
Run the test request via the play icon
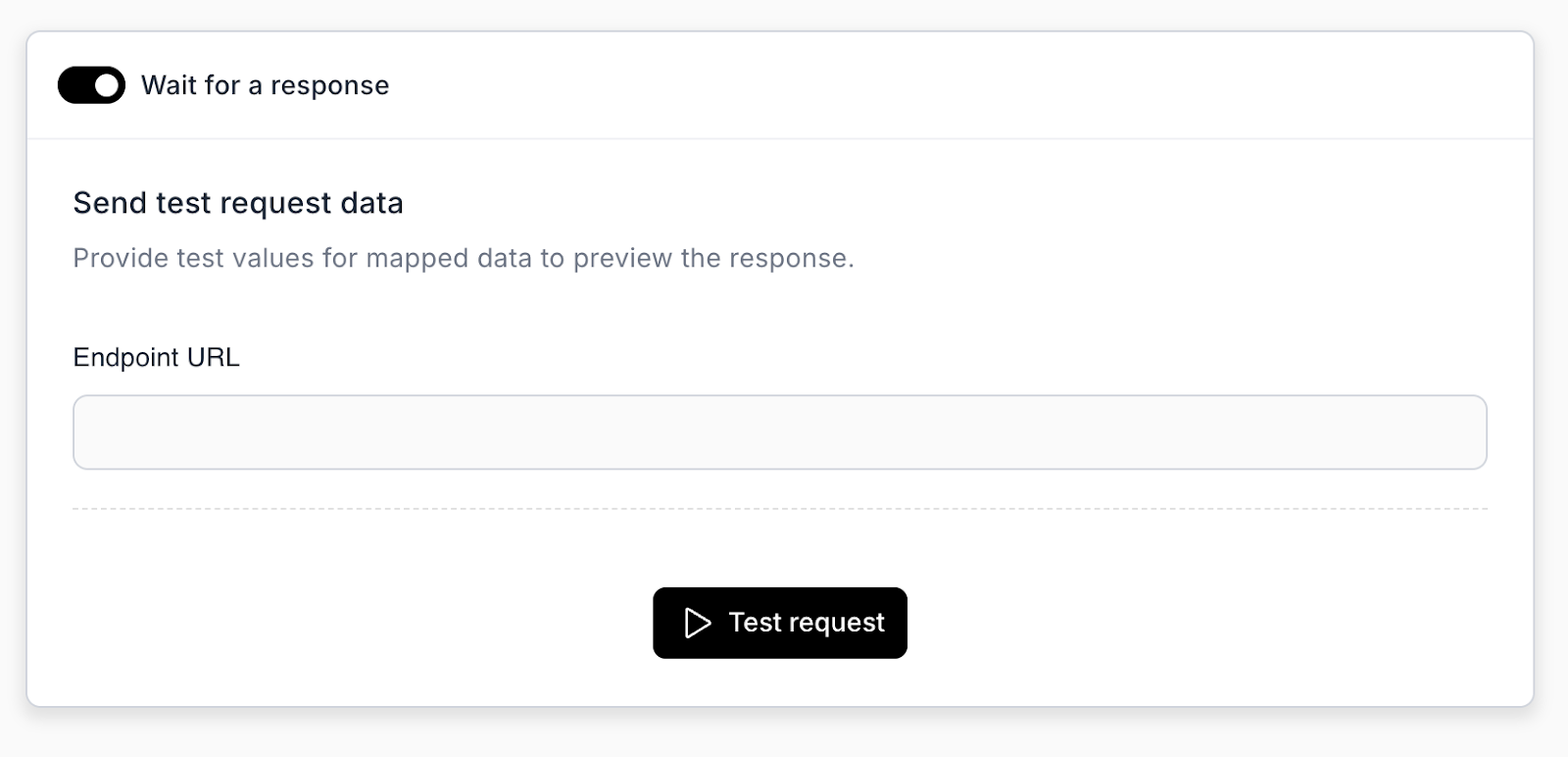[x=697, y=623]
